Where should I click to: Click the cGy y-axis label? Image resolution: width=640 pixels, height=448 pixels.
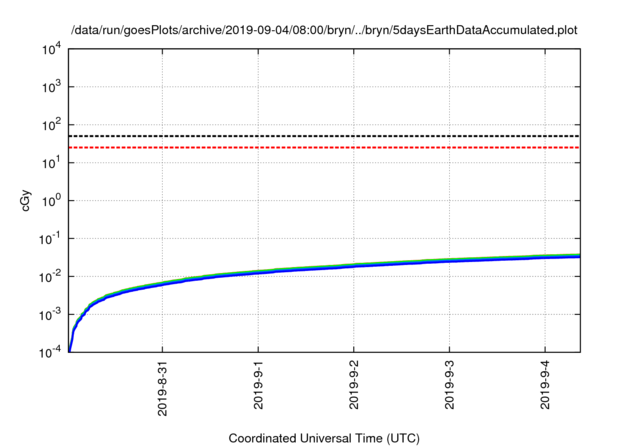(x=25, y=200)
